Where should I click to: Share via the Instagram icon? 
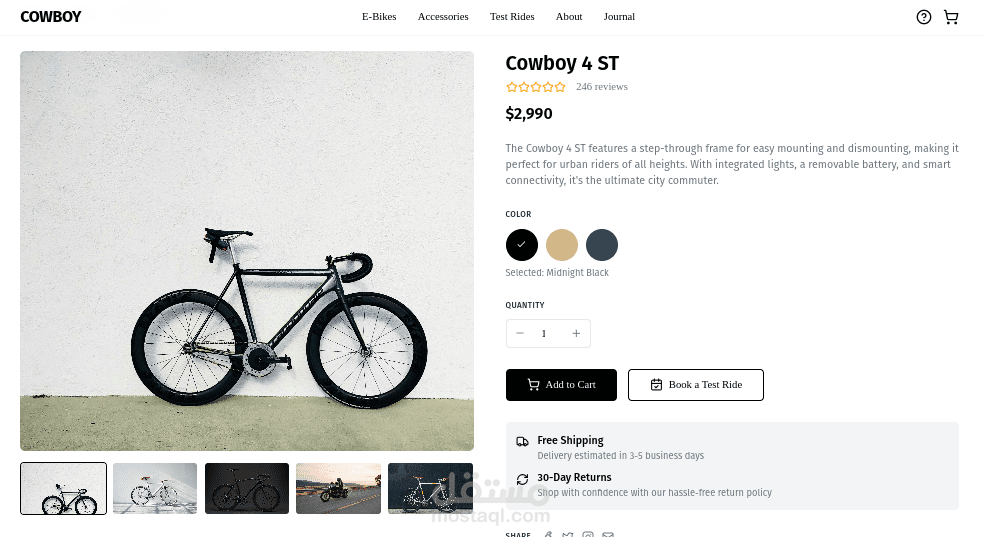[588, 535]
